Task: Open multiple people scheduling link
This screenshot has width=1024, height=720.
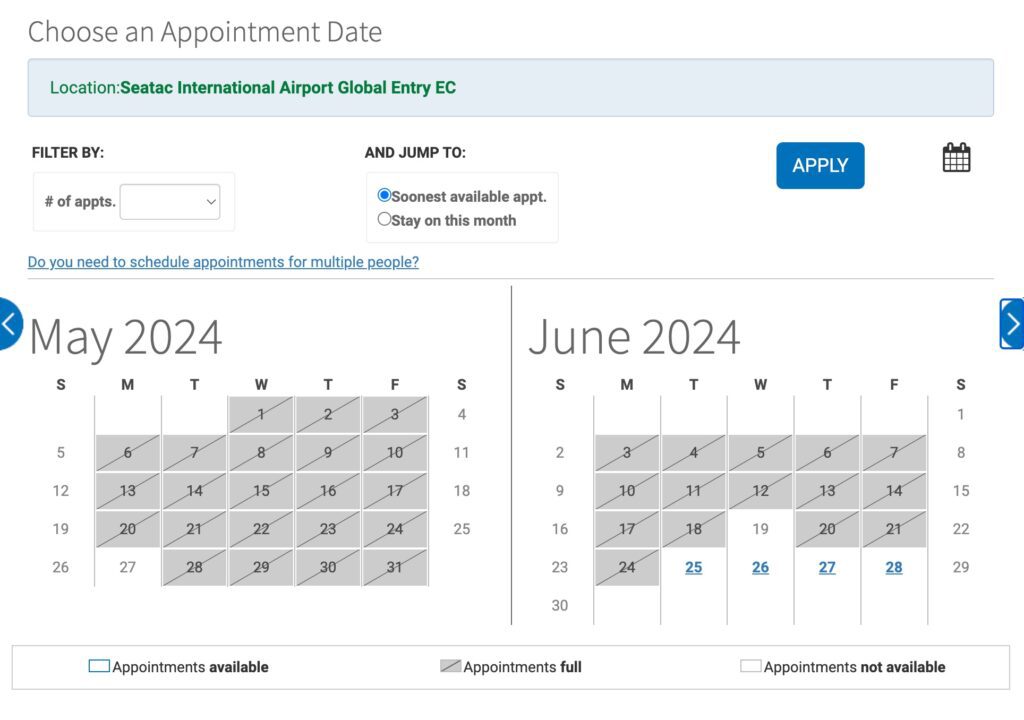Action: tap(223, 262)
